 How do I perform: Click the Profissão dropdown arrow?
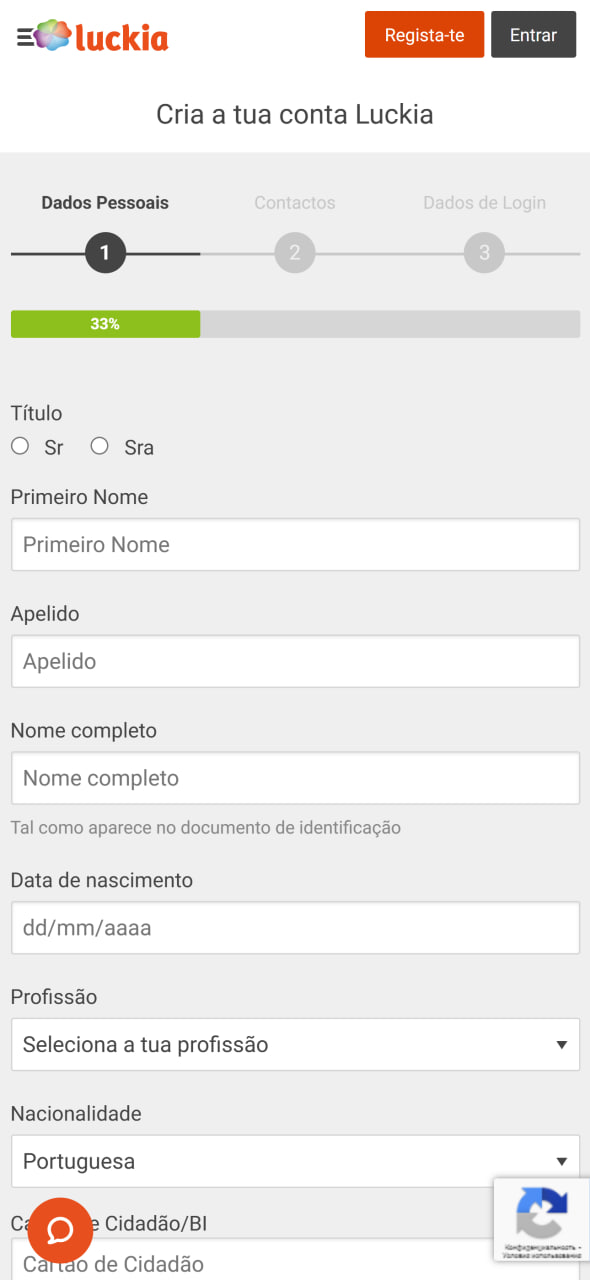tap(561, 1046)
